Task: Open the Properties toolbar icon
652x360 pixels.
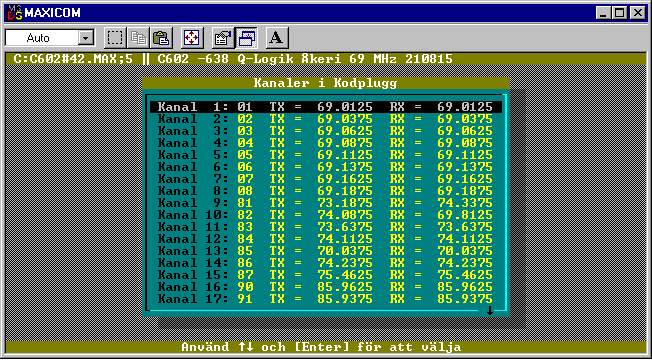Action: [x=223, y=38]
